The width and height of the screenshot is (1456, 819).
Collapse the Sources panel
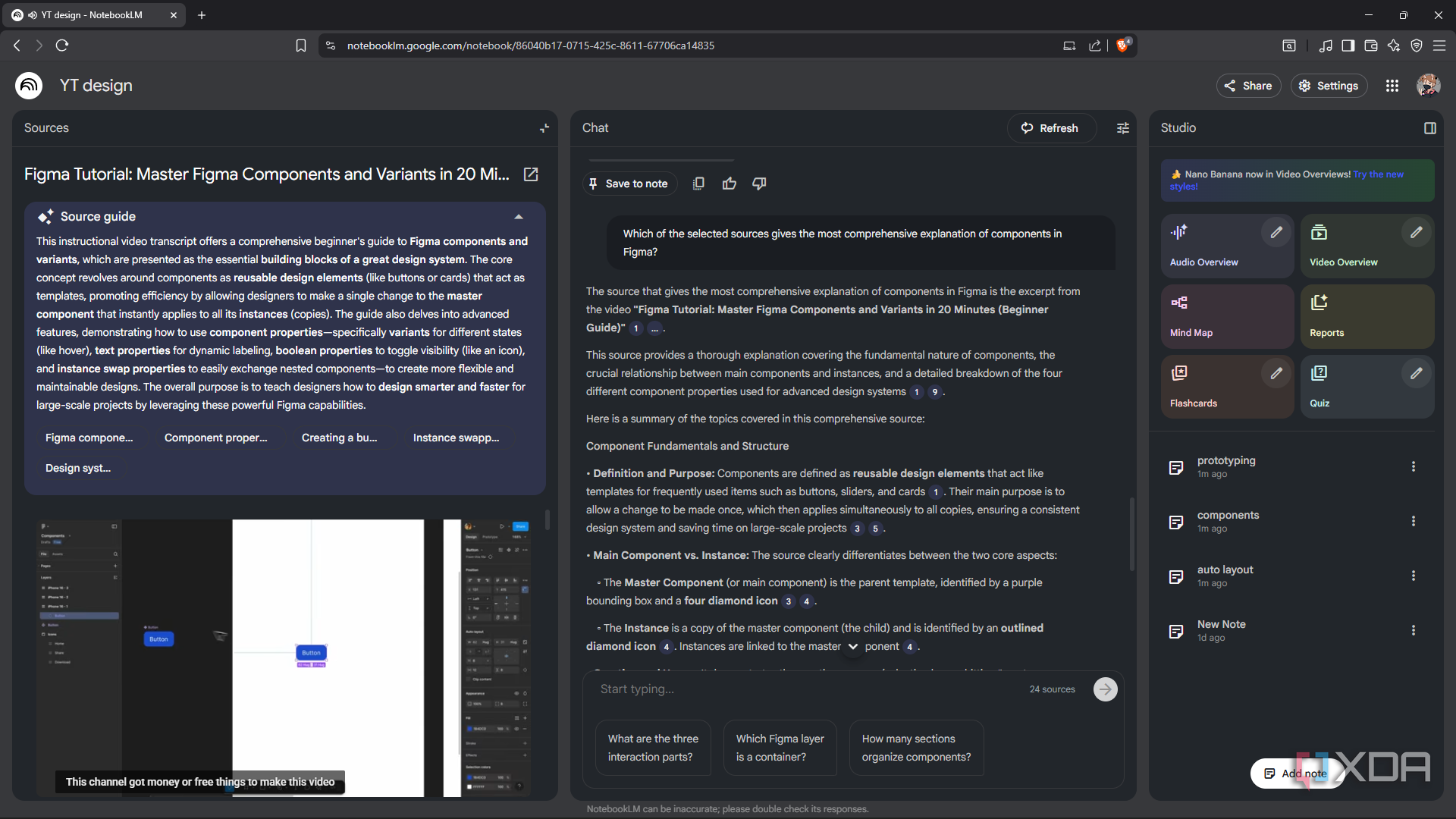click(544, 128)
